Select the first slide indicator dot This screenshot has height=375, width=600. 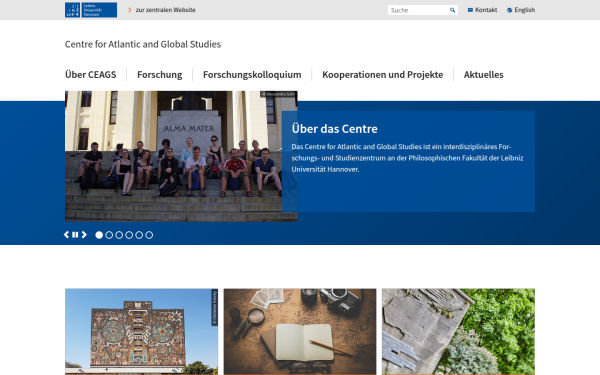pyautogui.click(x=99, y=235)
